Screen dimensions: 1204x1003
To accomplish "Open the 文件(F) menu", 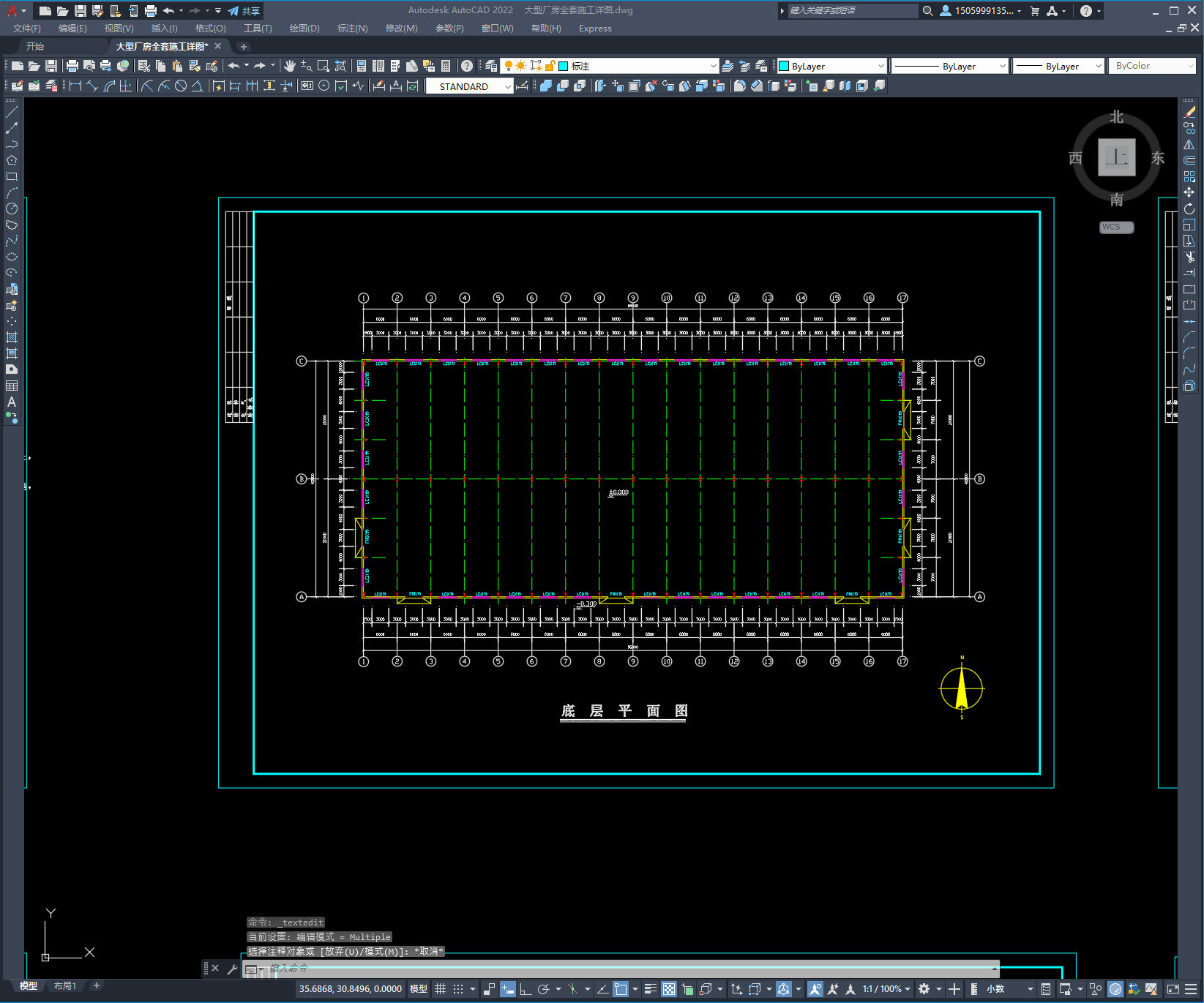I will pos(27,29).
